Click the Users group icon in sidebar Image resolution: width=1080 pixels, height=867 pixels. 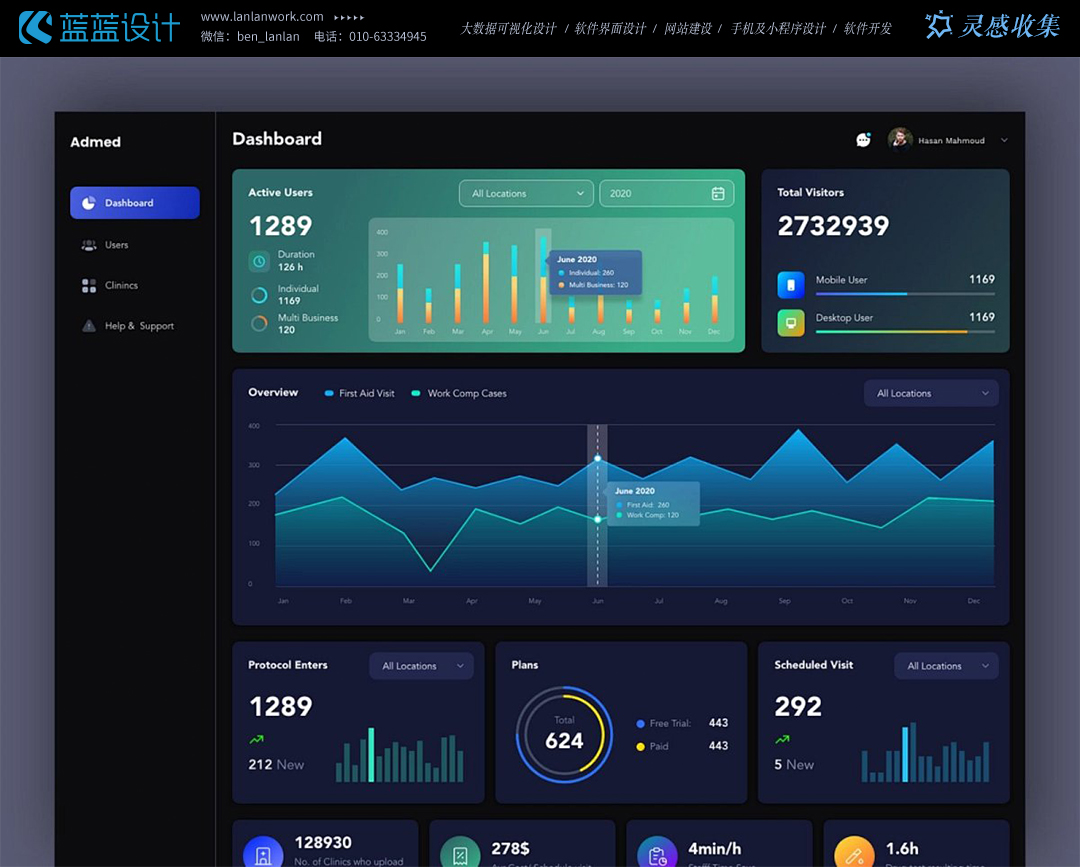point(89,245)
